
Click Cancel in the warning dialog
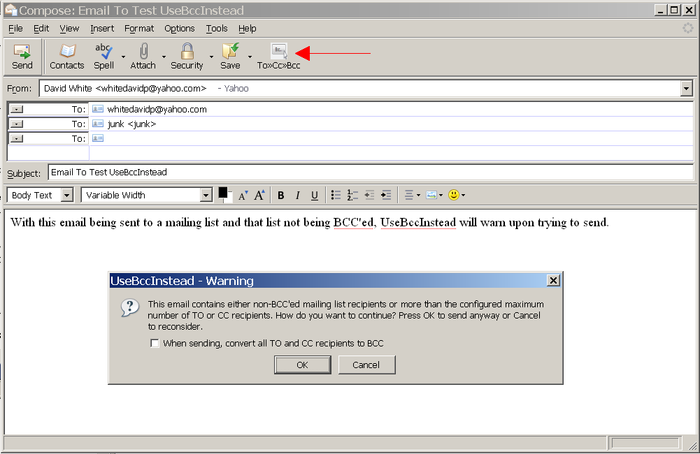coord(367,365)
